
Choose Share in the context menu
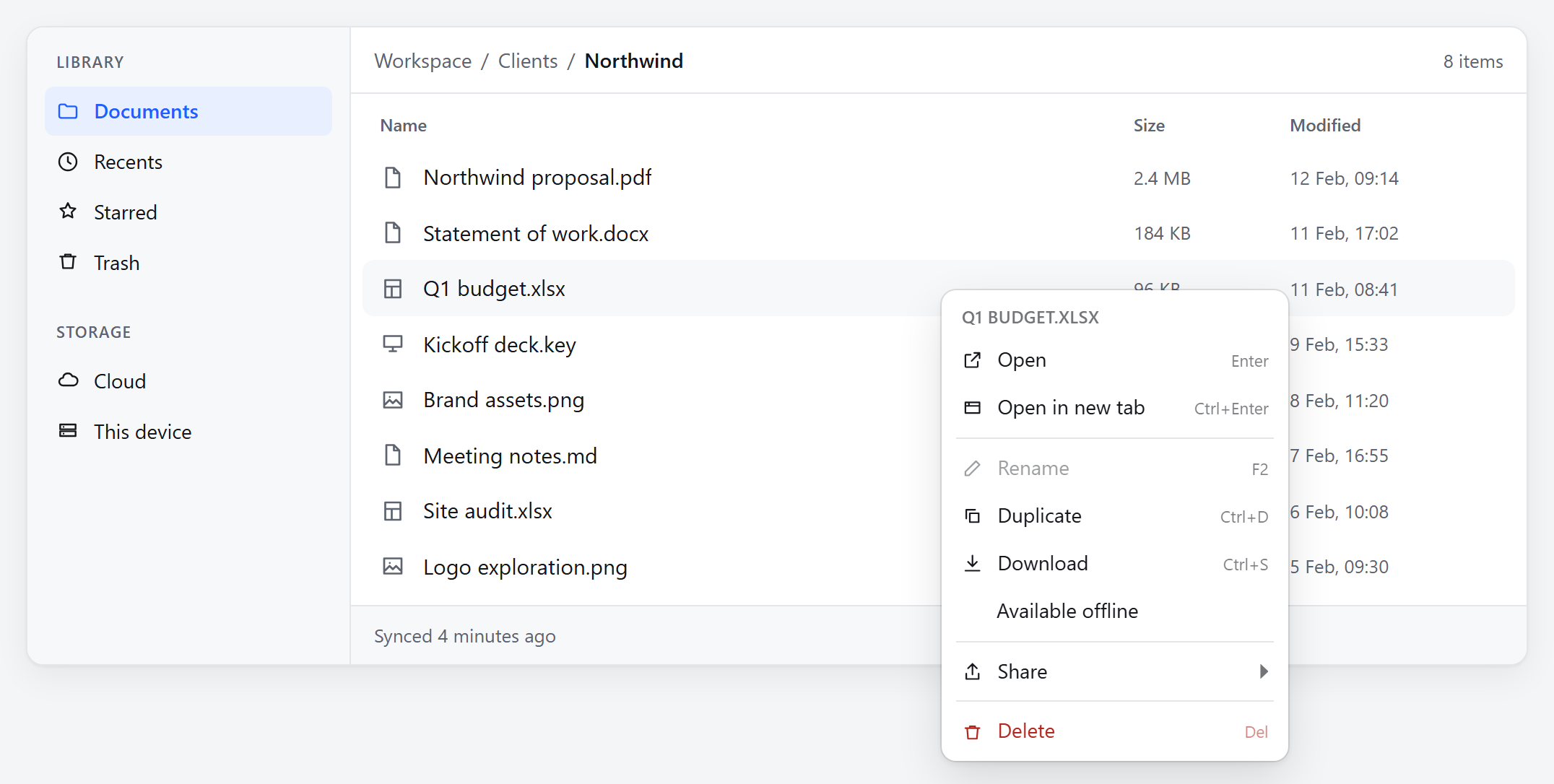point(1115,672)
